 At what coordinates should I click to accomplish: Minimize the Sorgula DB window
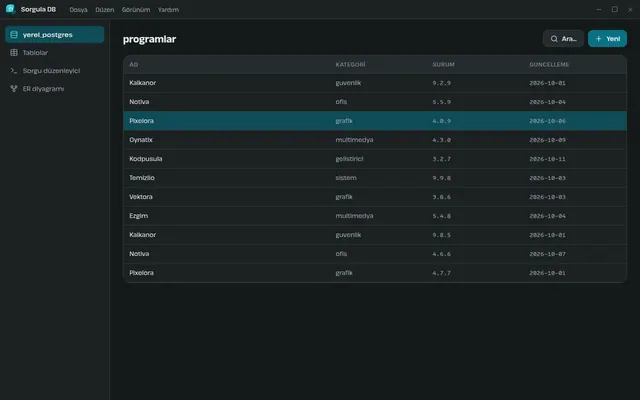pos(599,9)
